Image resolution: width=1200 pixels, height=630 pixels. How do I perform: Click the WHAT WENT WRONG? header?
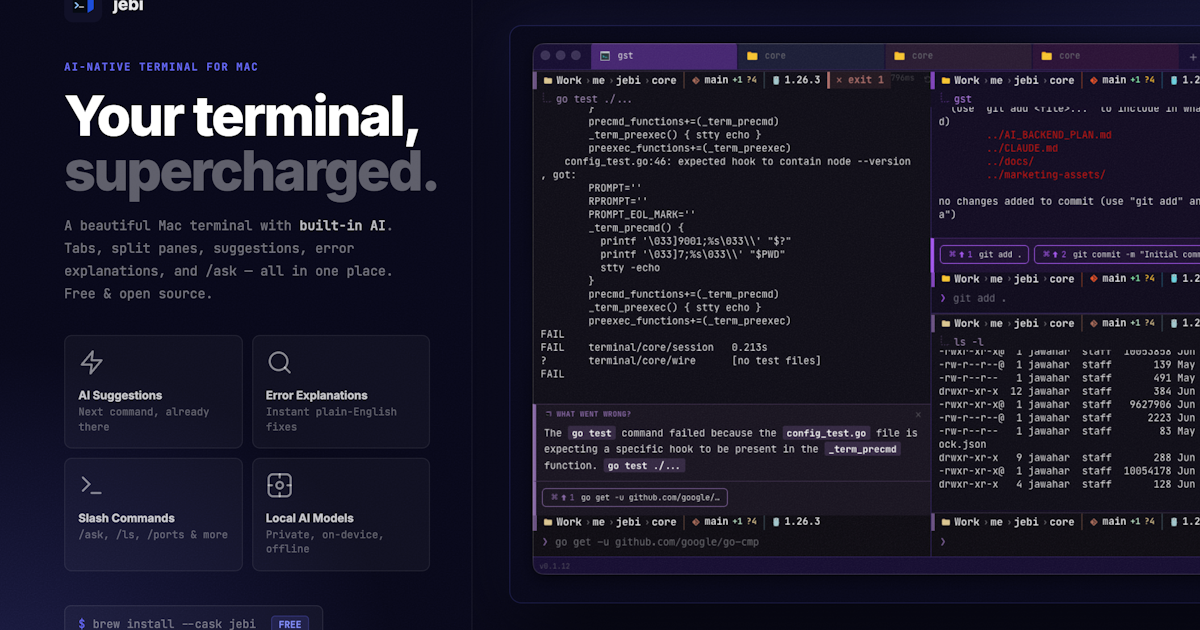[x=593, y=414]
